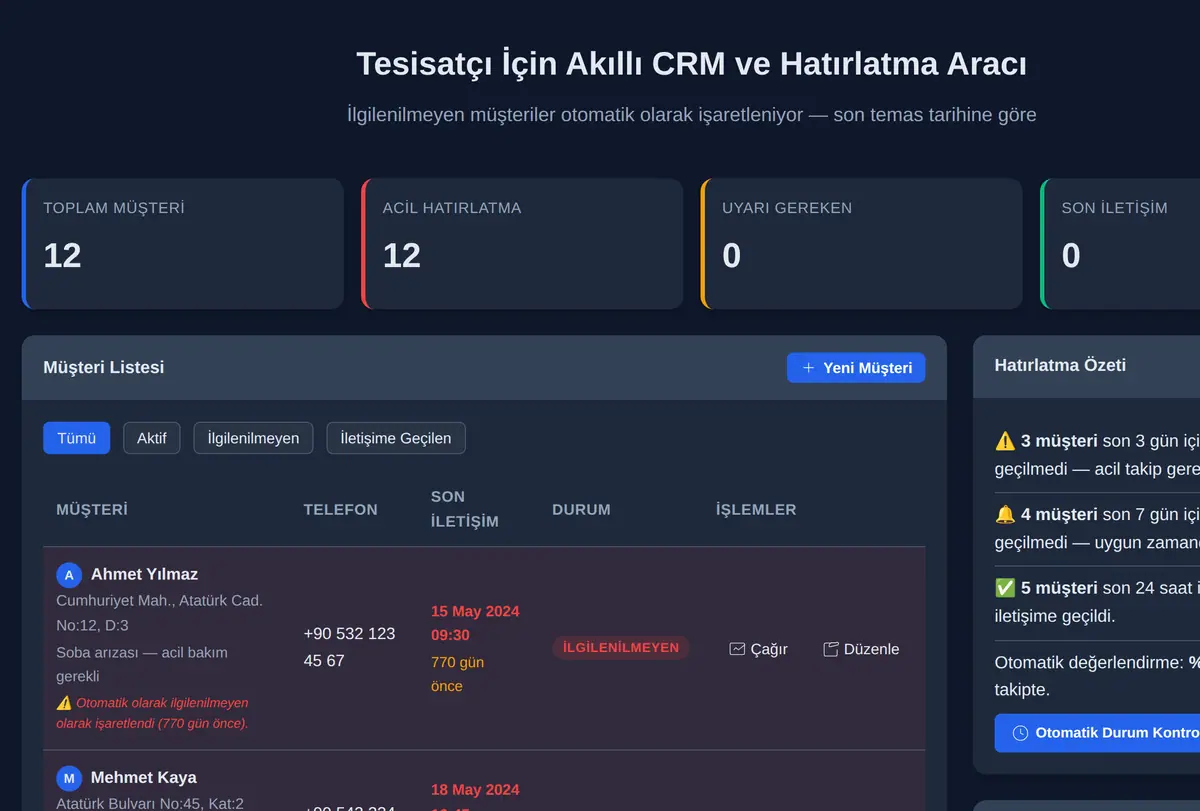The height and width of the screenshot is (811, 1200).
Task: Click the İşlemler column header
Action: 756,510
